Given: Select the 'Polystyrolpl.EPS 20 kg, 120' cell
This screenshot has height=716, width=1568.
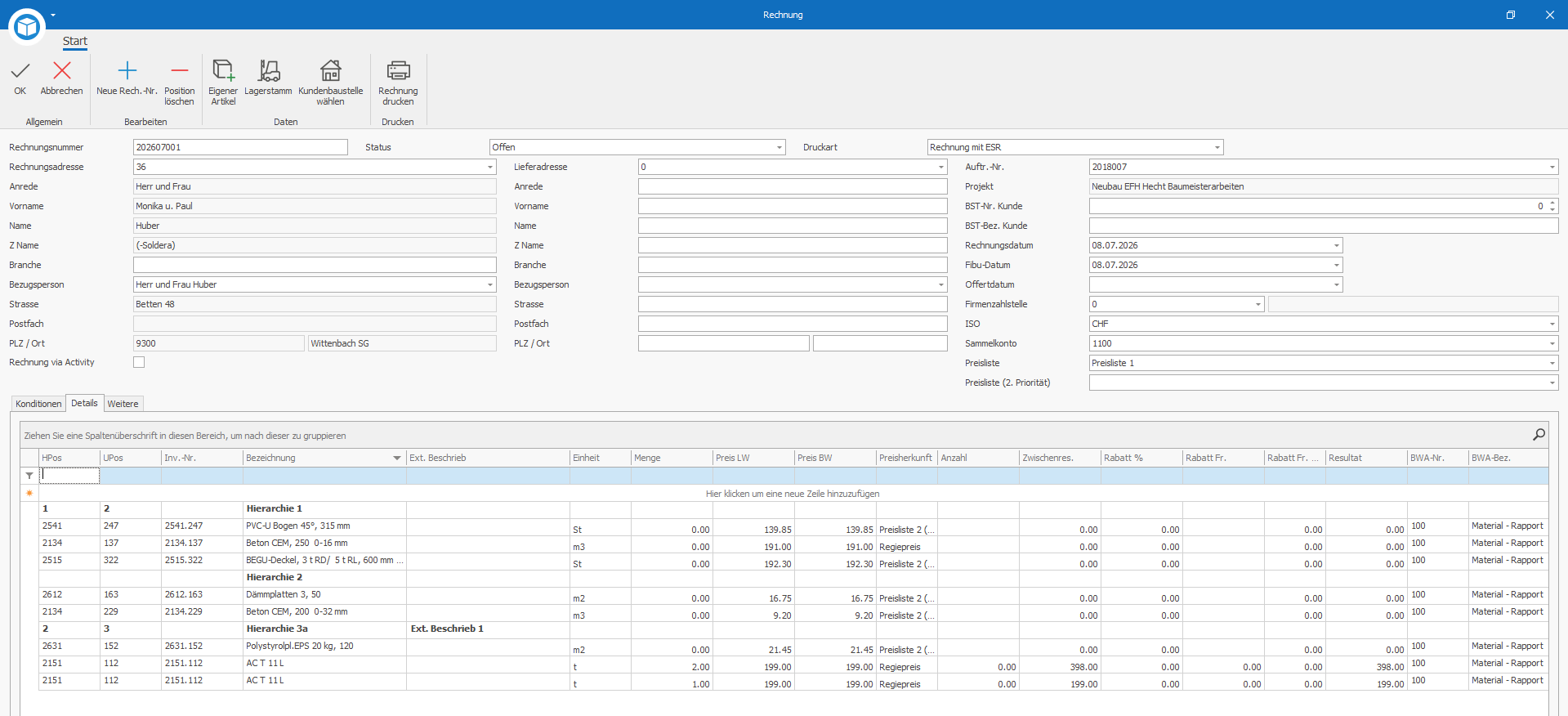Looking at the screenshot, I should tap(324, 647).
